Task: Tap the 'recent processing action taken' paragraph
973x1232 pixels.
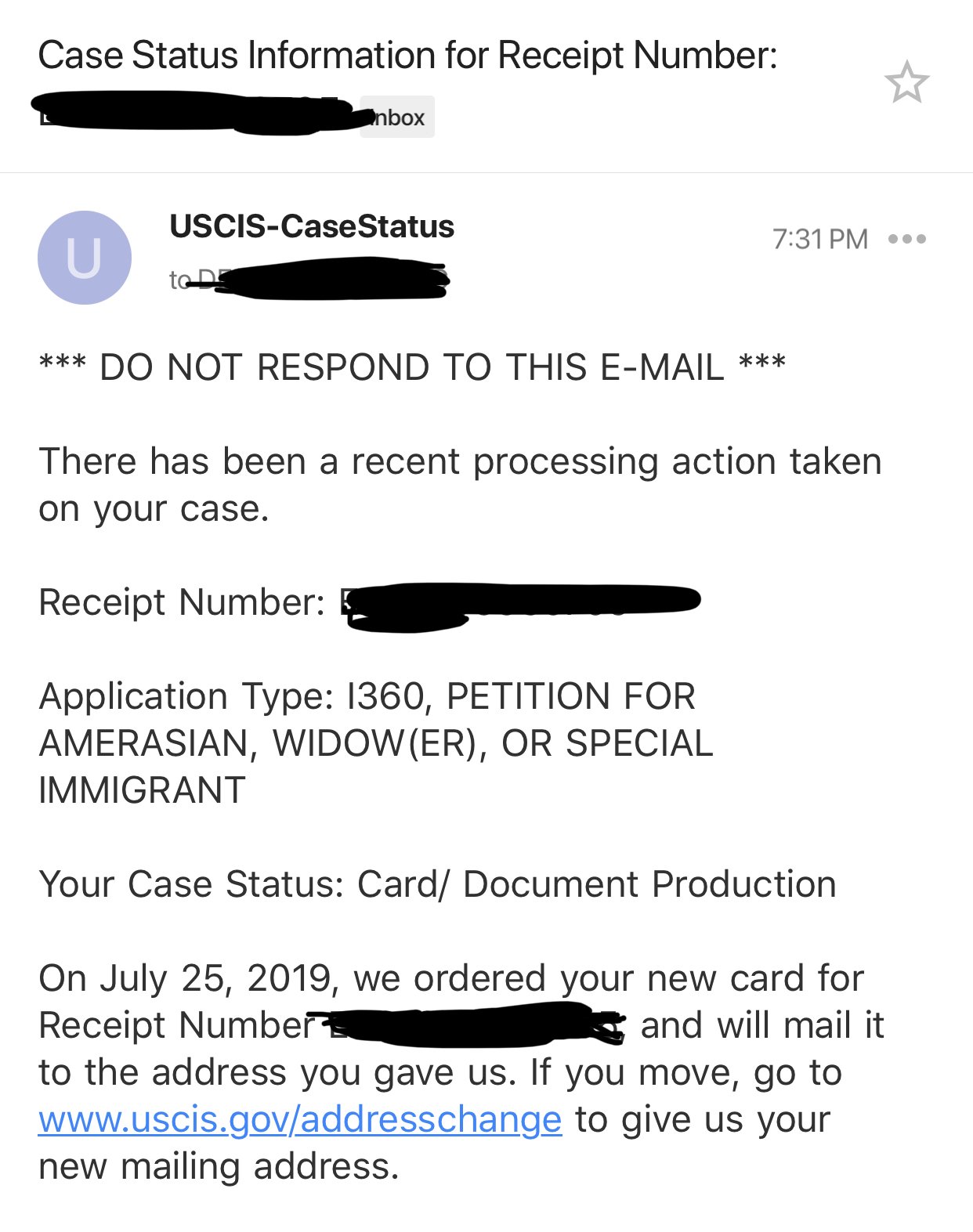Action: coord(460,485)
